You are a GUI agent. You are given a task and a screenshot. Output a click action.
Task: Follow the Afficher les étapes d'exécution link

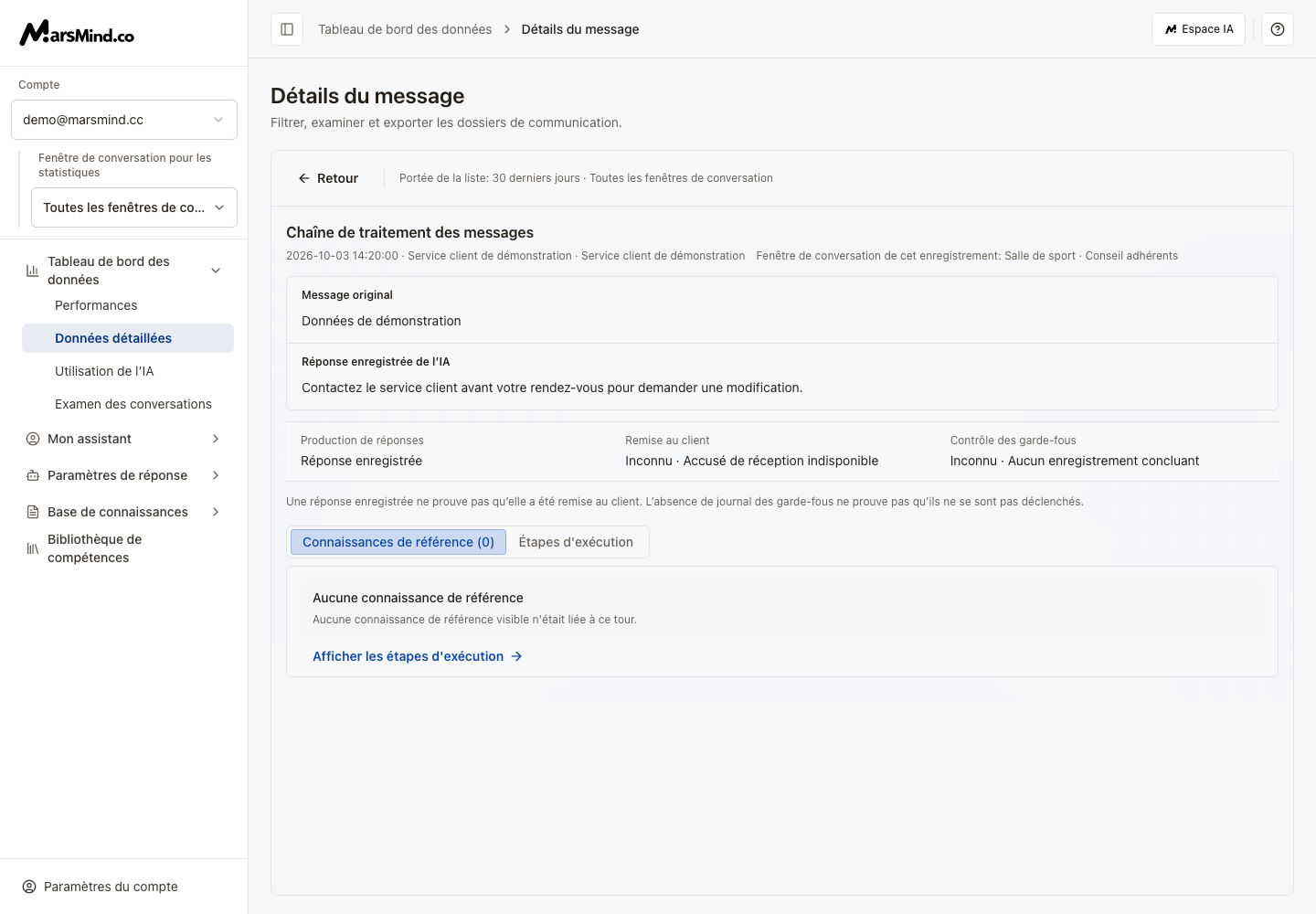pos(418,656)
